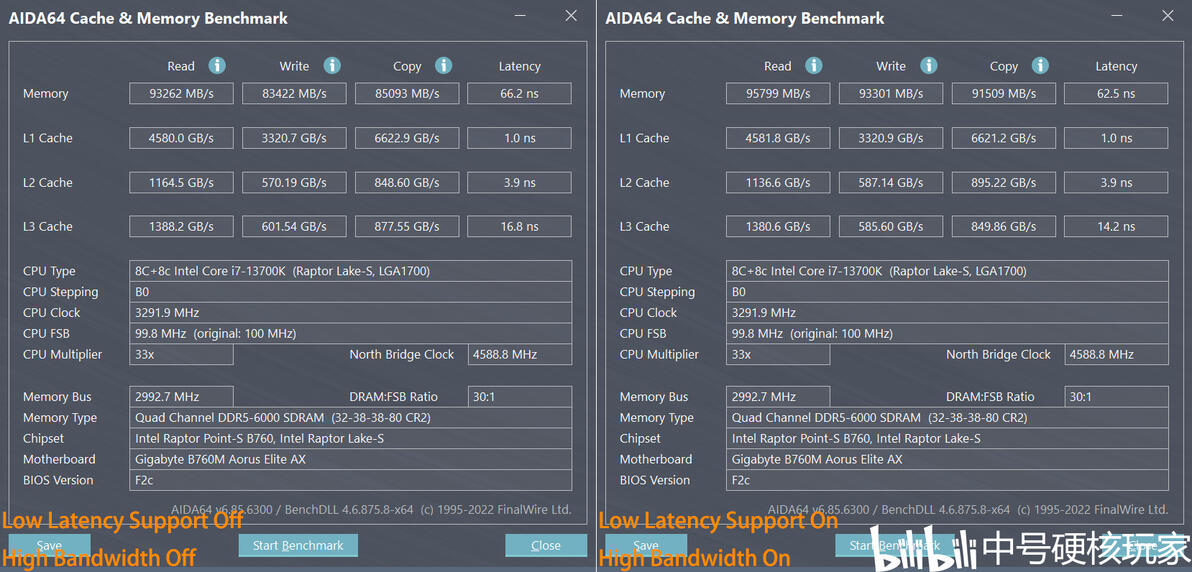Click Start Benchmark in the left window

point(298,545)
